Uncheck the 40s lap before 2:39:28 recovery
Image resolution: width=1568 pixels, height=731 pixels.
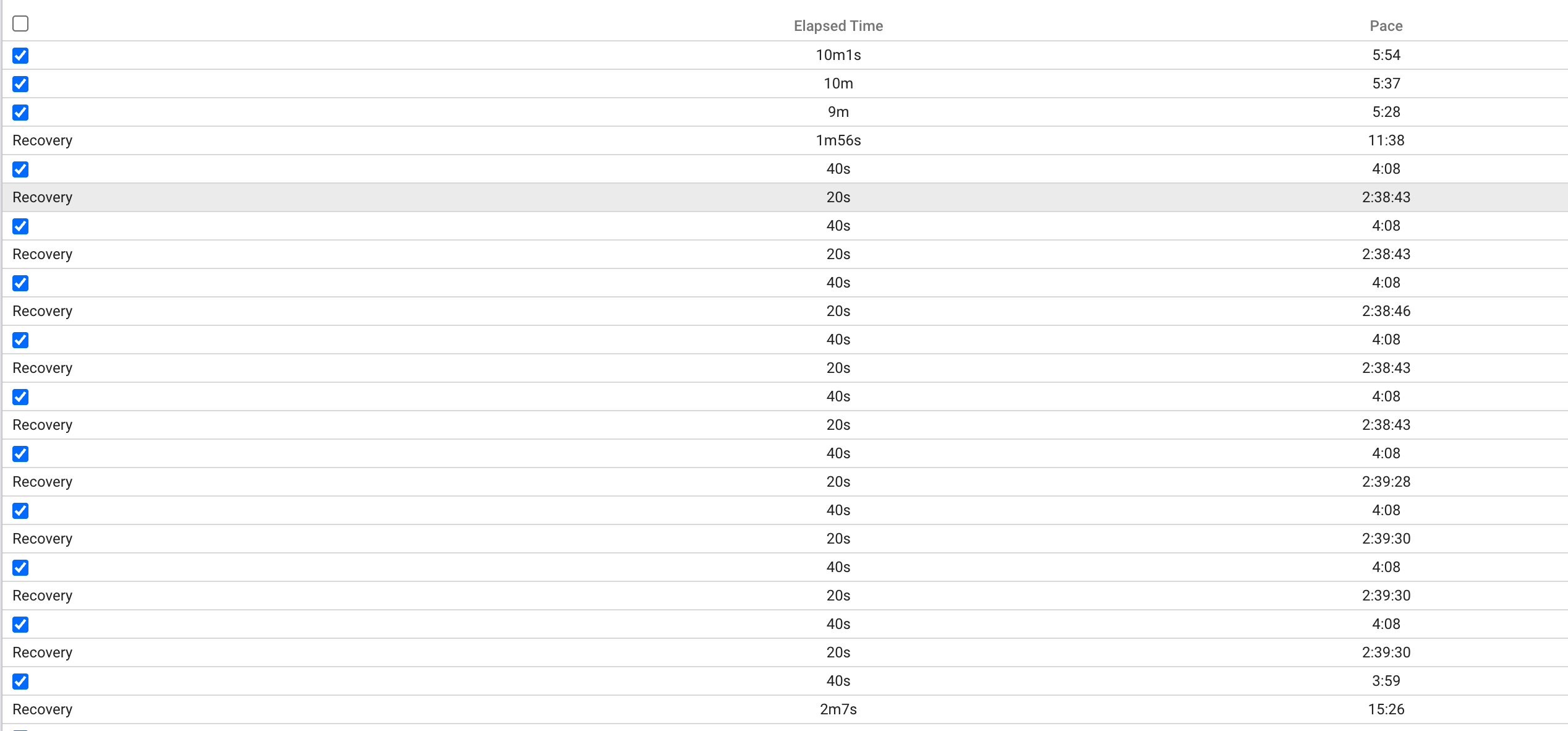tap(20, 454)
